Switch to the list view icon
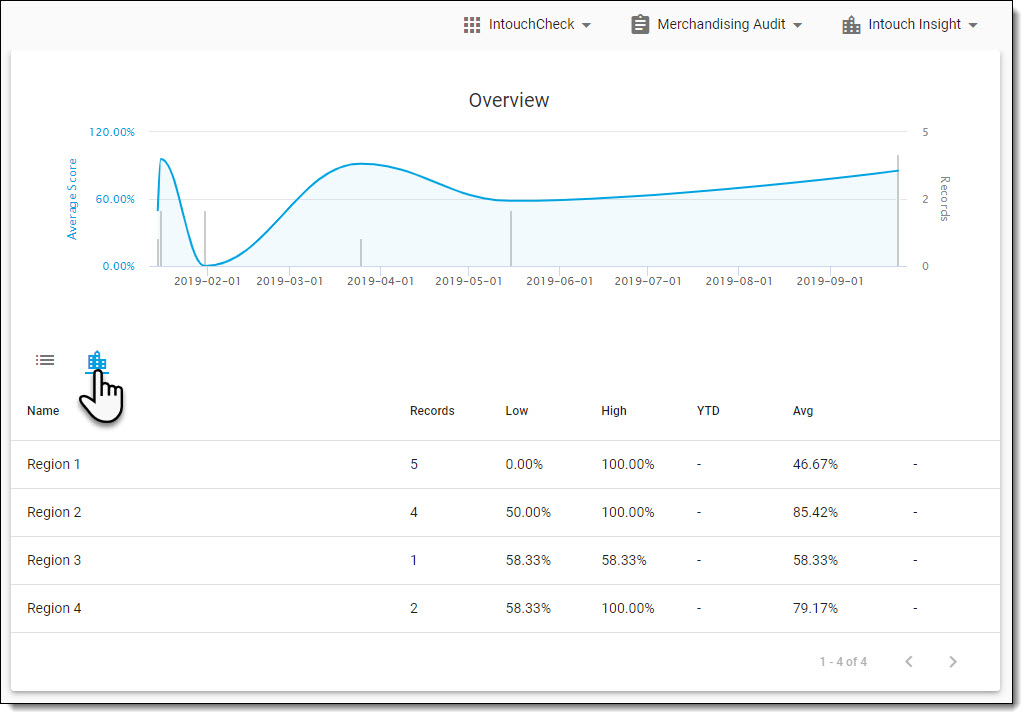Image resolution: width=1028 pixels, height=719 pixels. tap(45, 360)
